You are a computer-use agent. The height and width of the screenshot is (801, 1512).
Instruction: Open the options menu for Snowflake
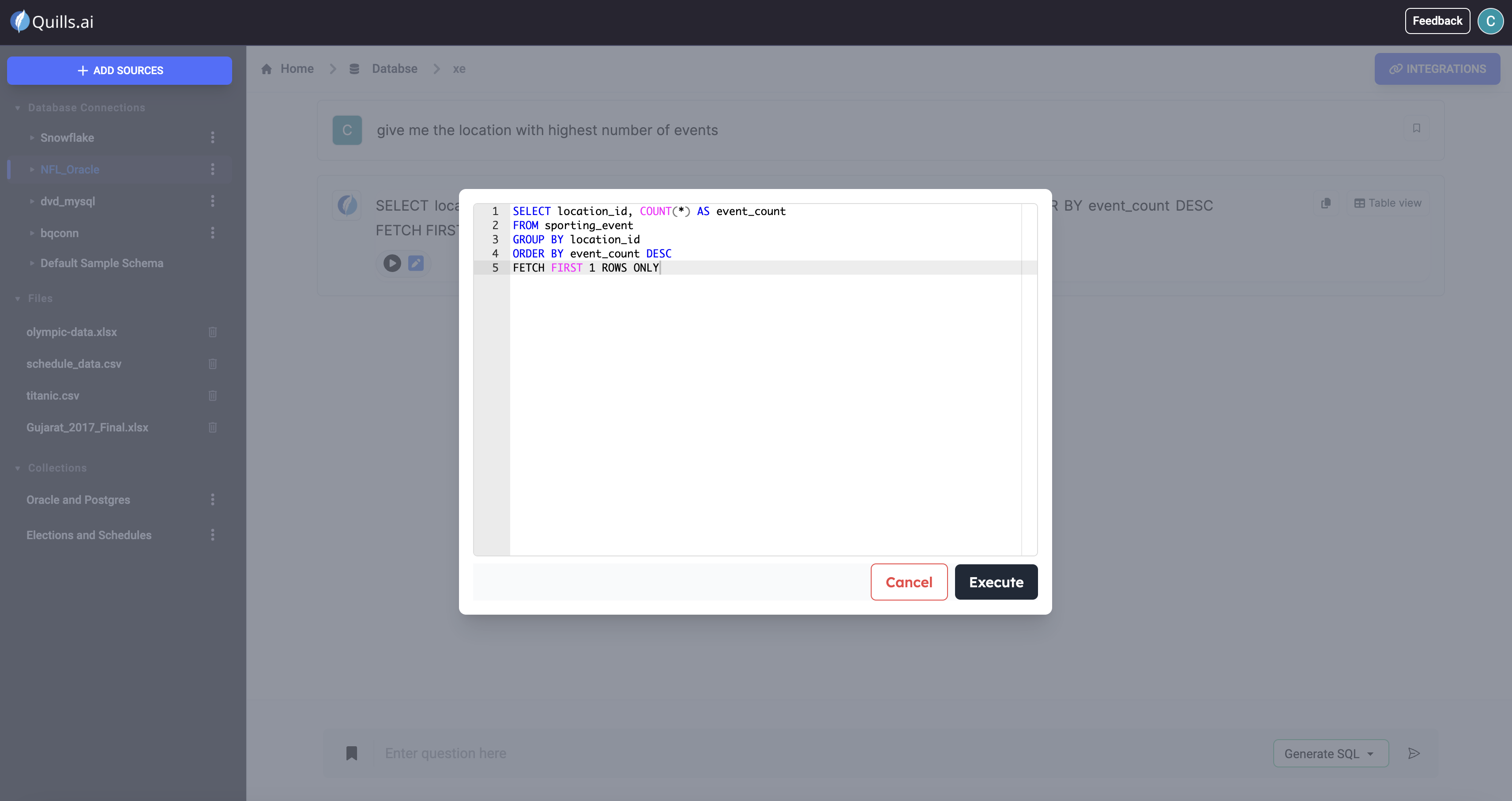point(212,137)
